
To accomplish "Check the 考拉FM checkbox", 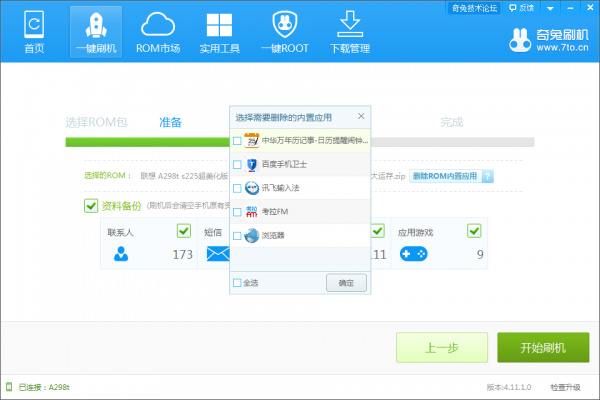I will click(x=237, y=212).
